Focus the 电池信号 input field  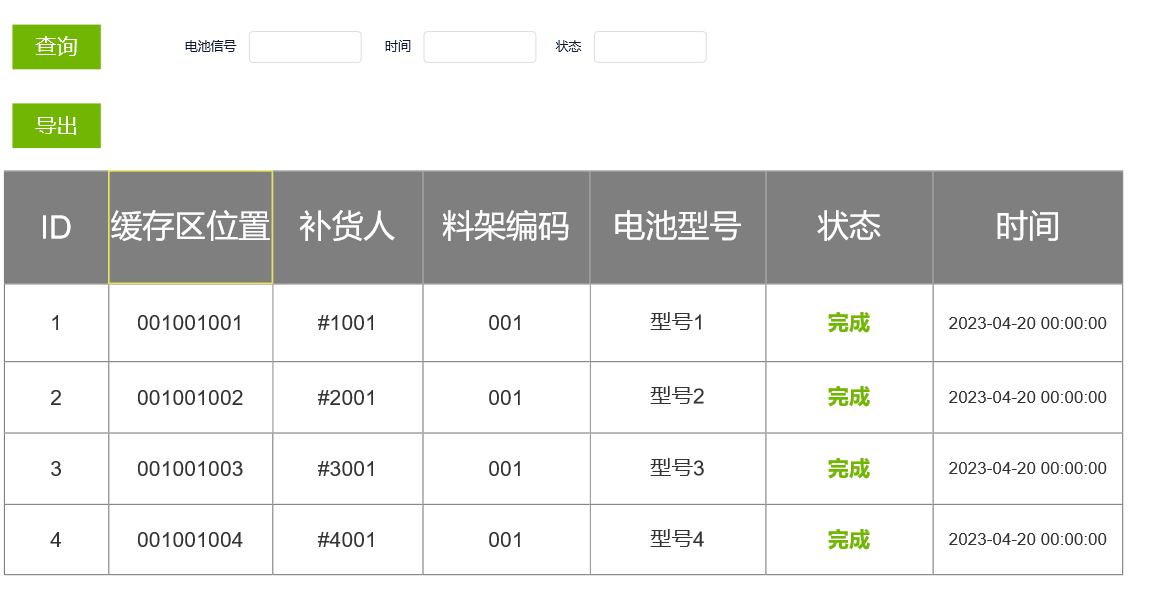[305, 47]
